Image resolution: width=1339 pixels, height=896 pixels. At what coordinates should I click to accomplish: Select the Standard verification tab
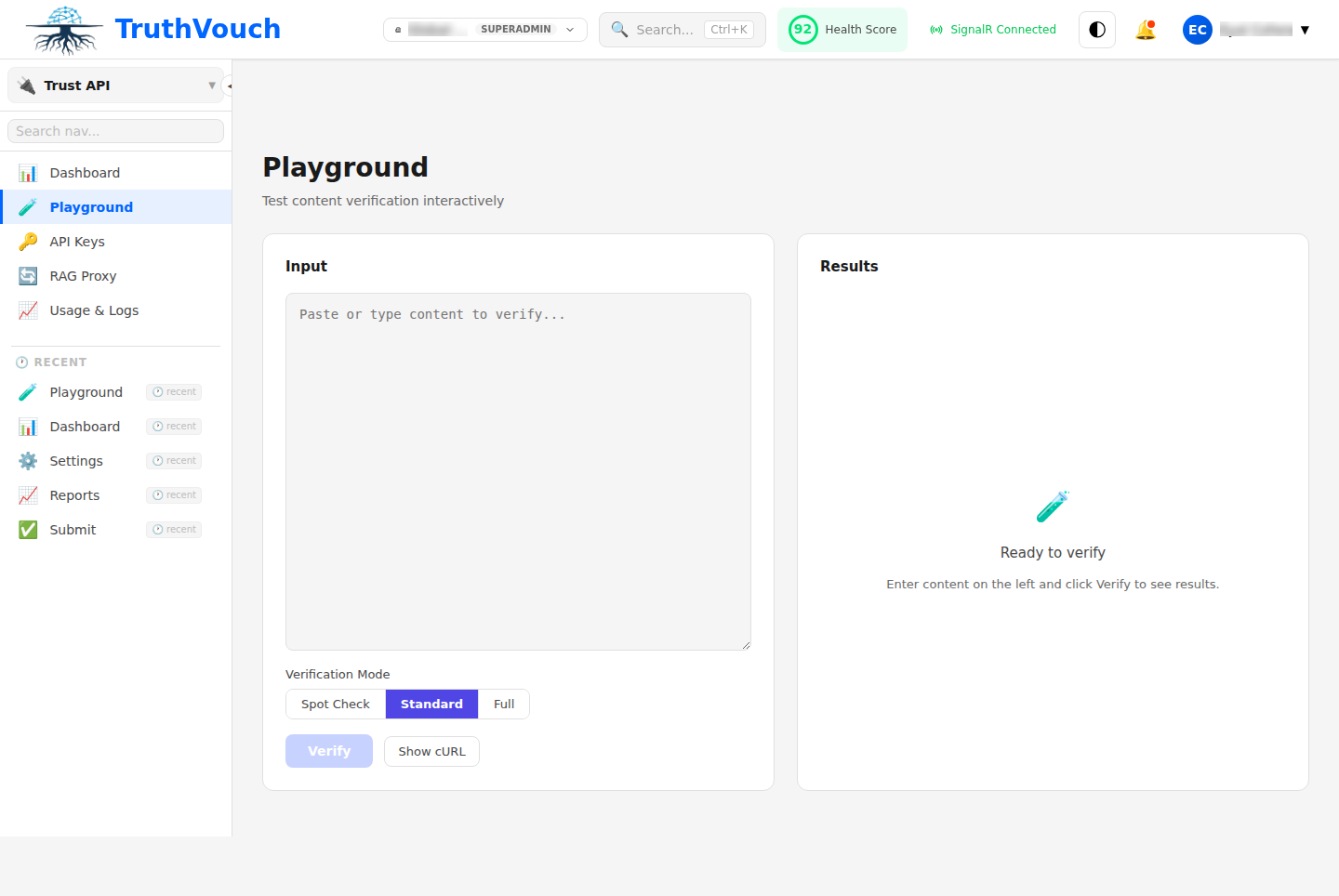tap(431, 704)
